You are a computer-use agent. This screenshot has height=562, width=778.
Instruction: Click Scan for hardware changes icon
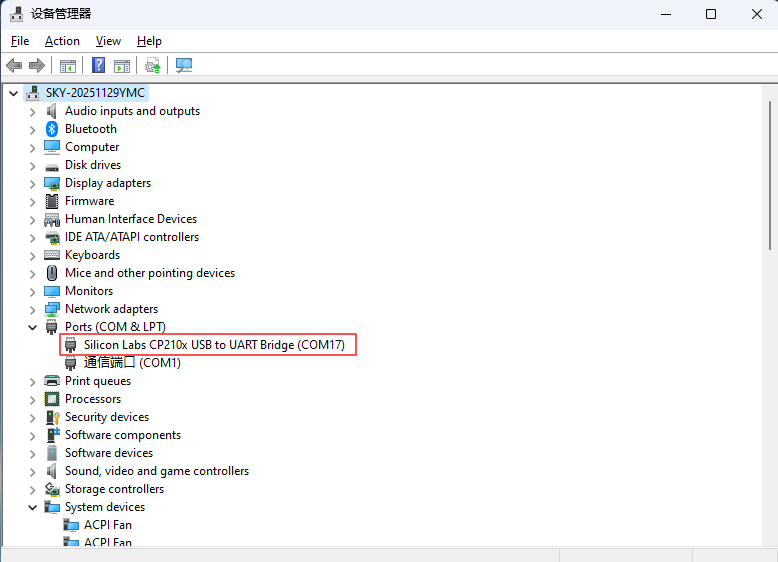pyautogui.click(x=184, y=65)
